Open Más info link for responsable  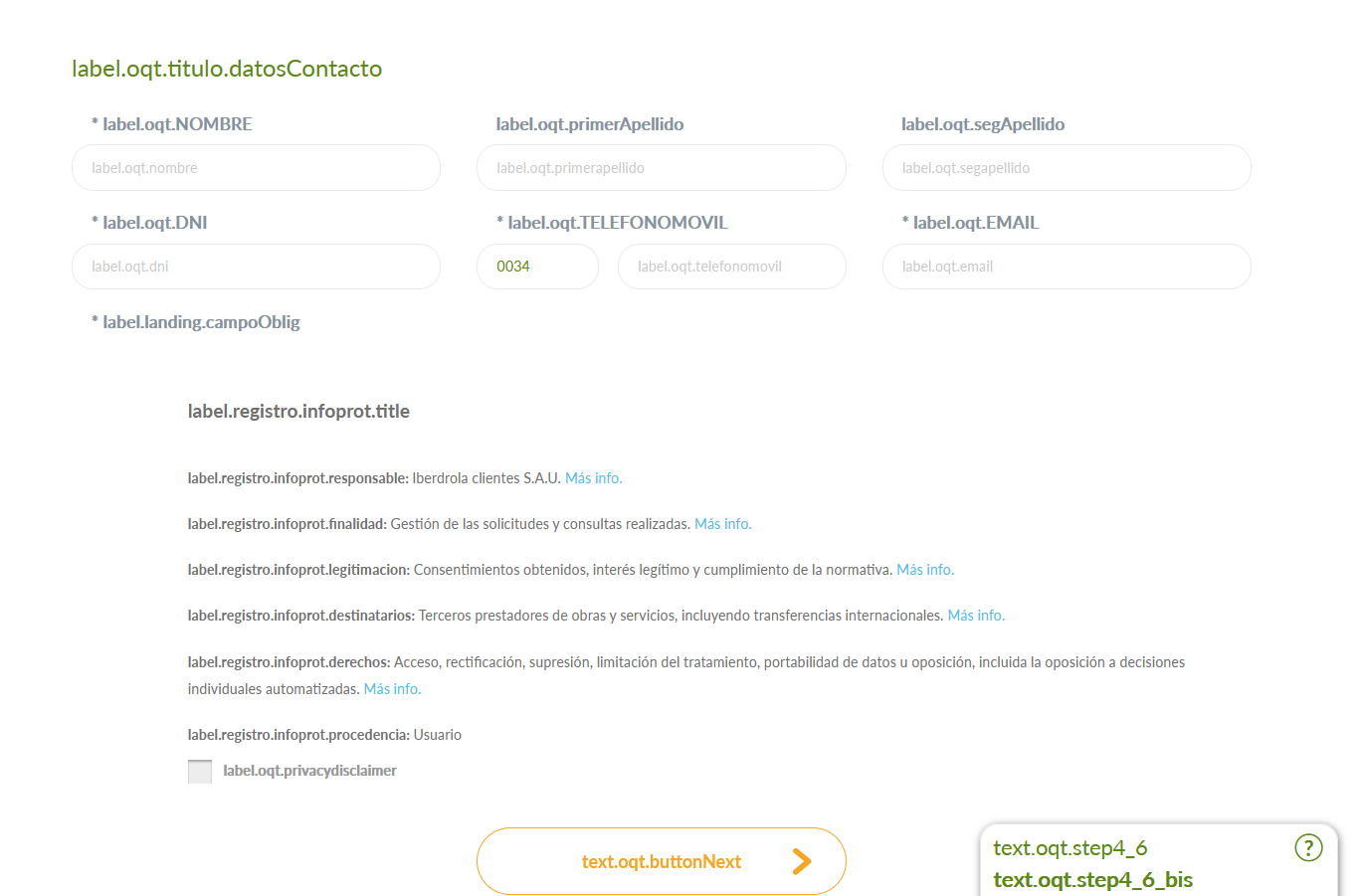pyautogui.click(x=594, y=478)
